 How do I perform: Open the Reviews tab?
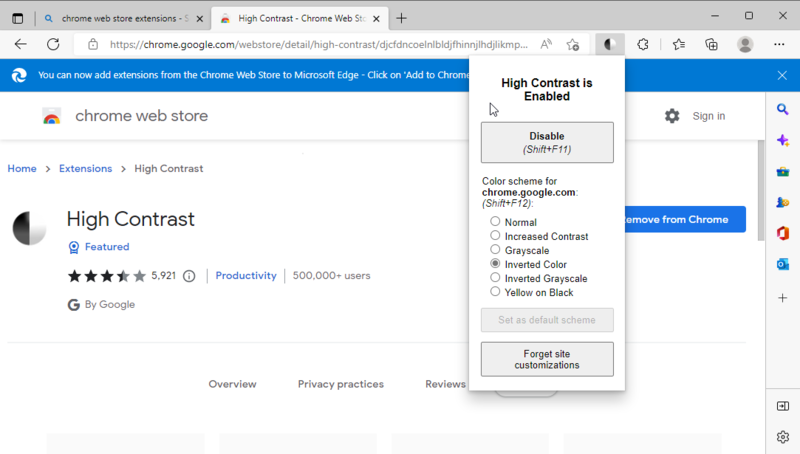pyautogui.click(x=445, y=384)
